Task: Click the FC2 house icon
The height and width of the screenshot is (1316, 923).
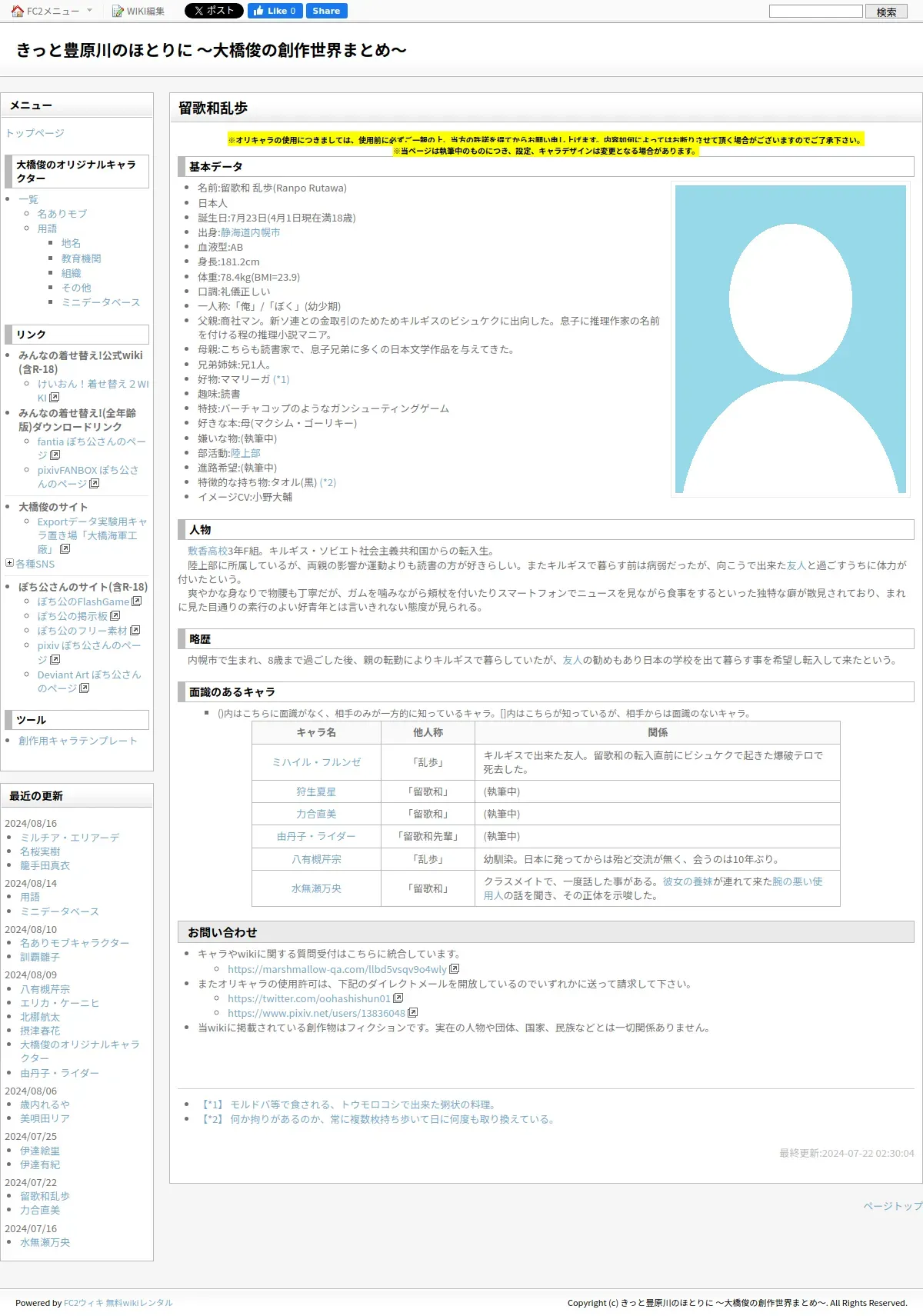Action: click(x=18, y=11)
